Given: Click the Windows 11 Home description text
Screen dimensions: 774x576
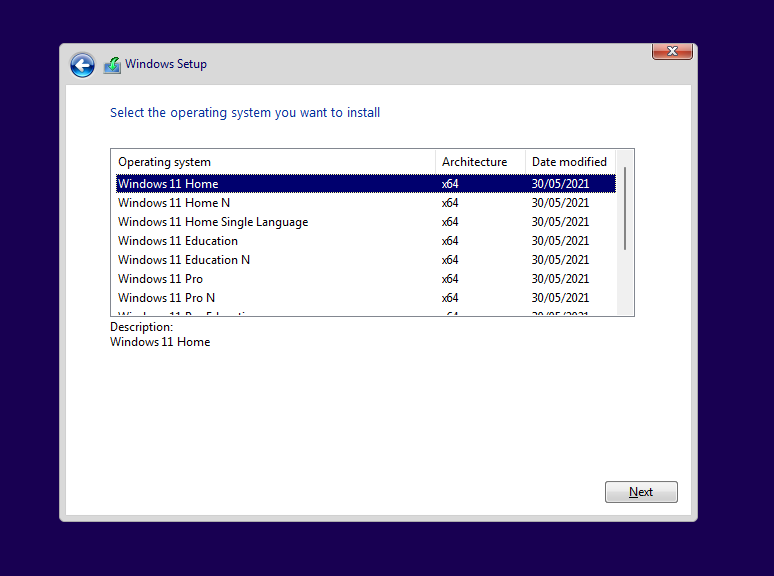Looking at the screenshot, I should [x=160, y=342].
